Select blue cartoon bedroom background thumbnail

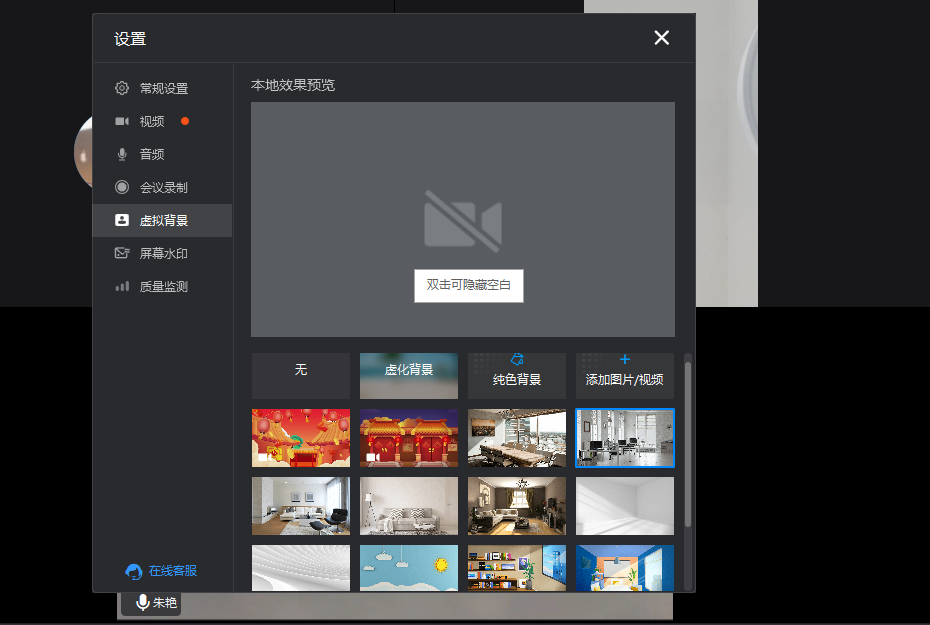pos(625,568)
